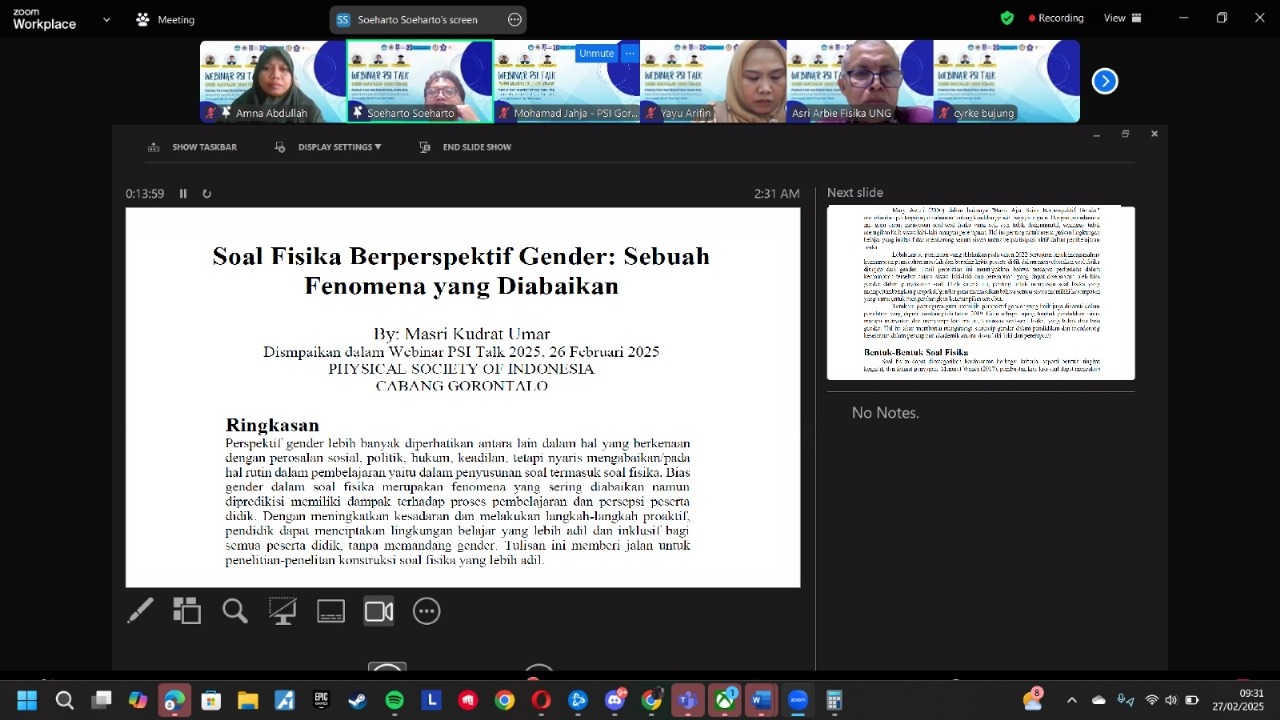
Task: Open the Zoom View menu
Action: tap(1121, 17)
